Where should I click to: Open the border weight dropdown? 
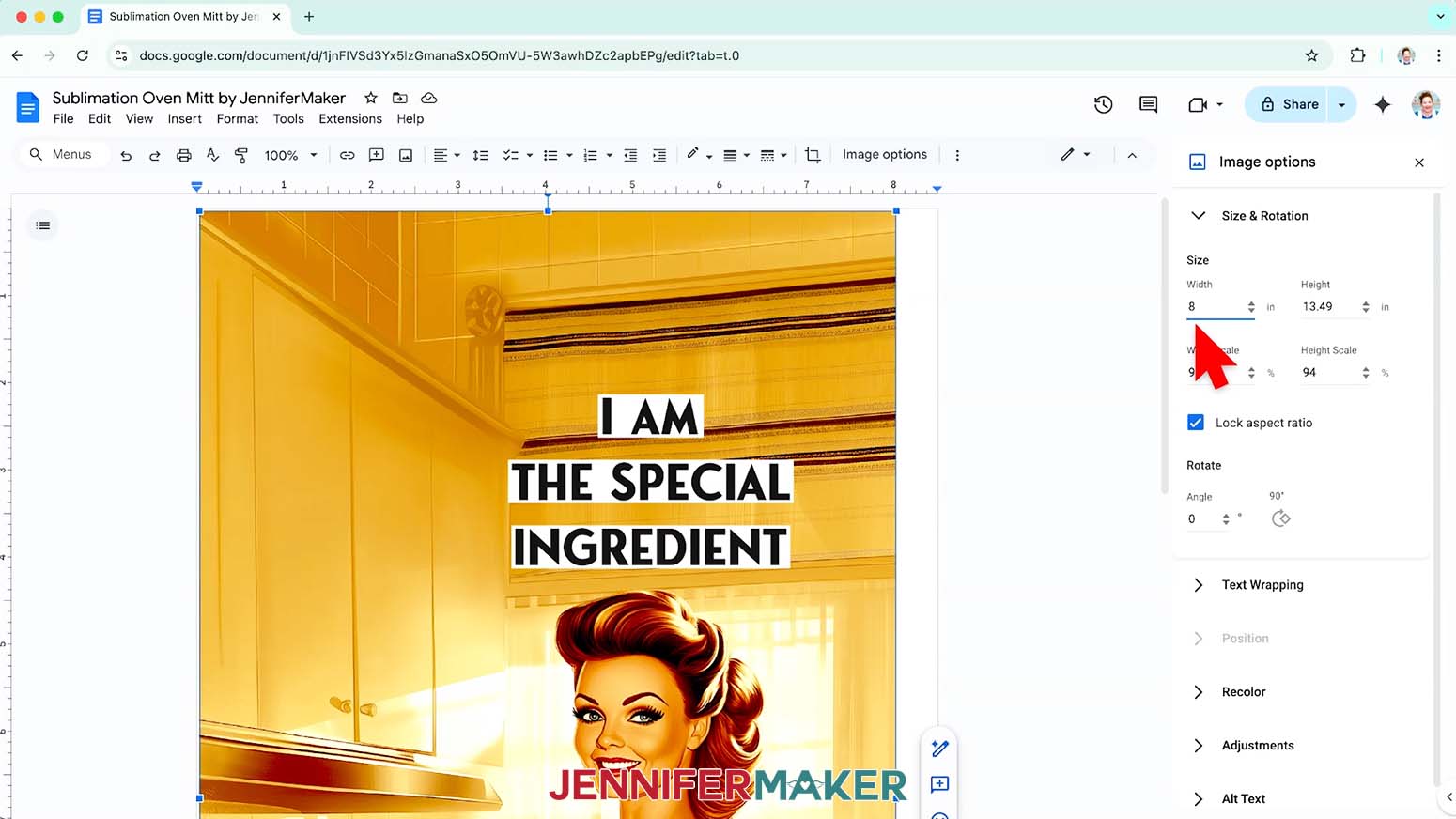coord(736,155)
